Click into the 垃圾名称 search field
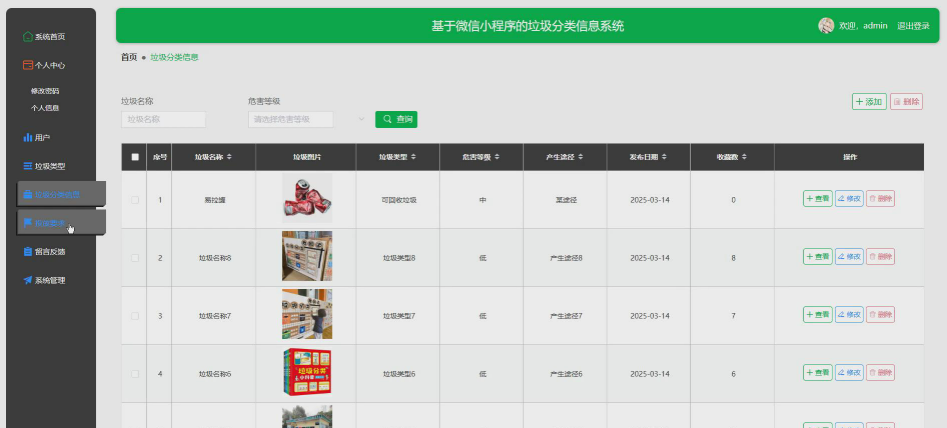 coord(164,120)
